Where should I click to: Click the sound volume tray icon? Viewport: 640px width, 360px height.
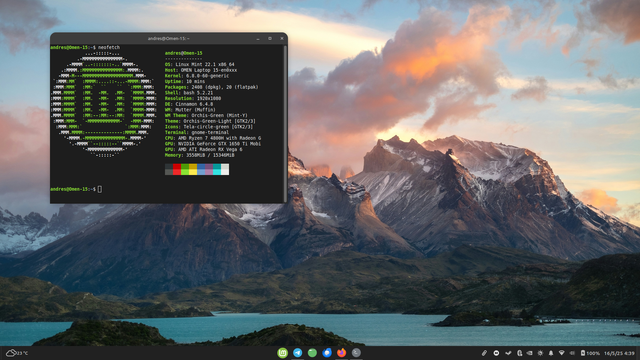tap(572, 353)
